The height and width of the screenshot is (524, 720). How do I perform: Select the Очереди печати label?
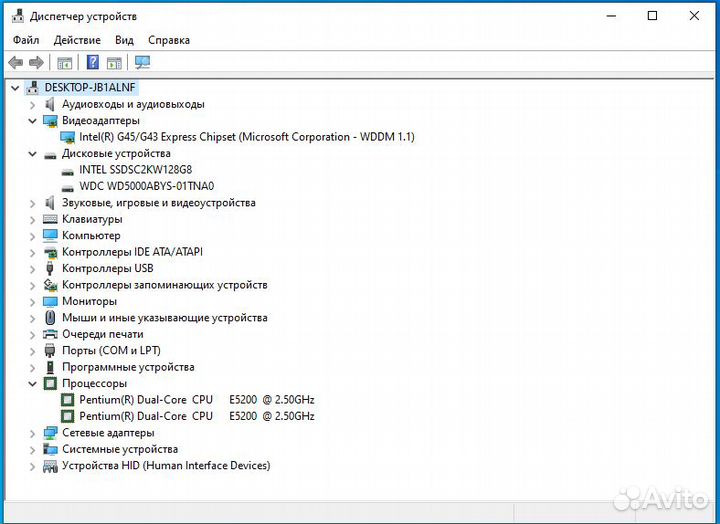(x=103, y=334)
